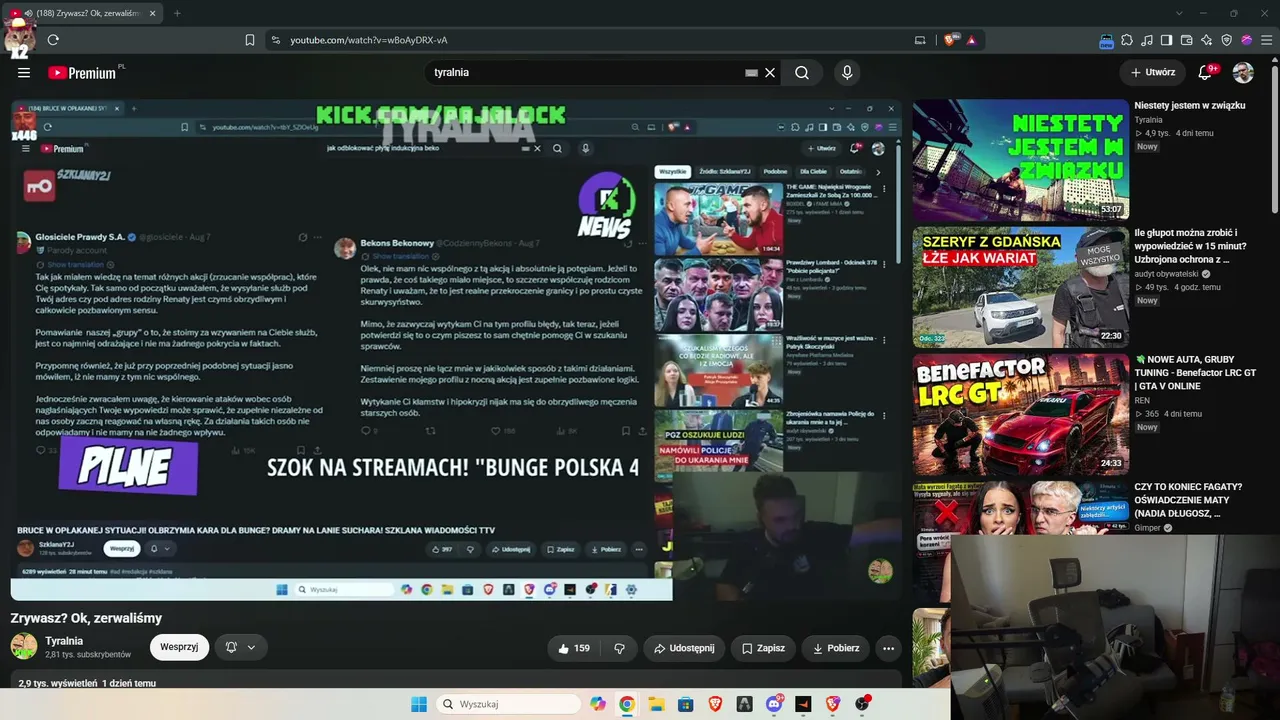Screen dimensions: 1280x720
Task: Click the Wesprzyj button beside the Tyralnia channel
Action: click(x=179, y=647)
